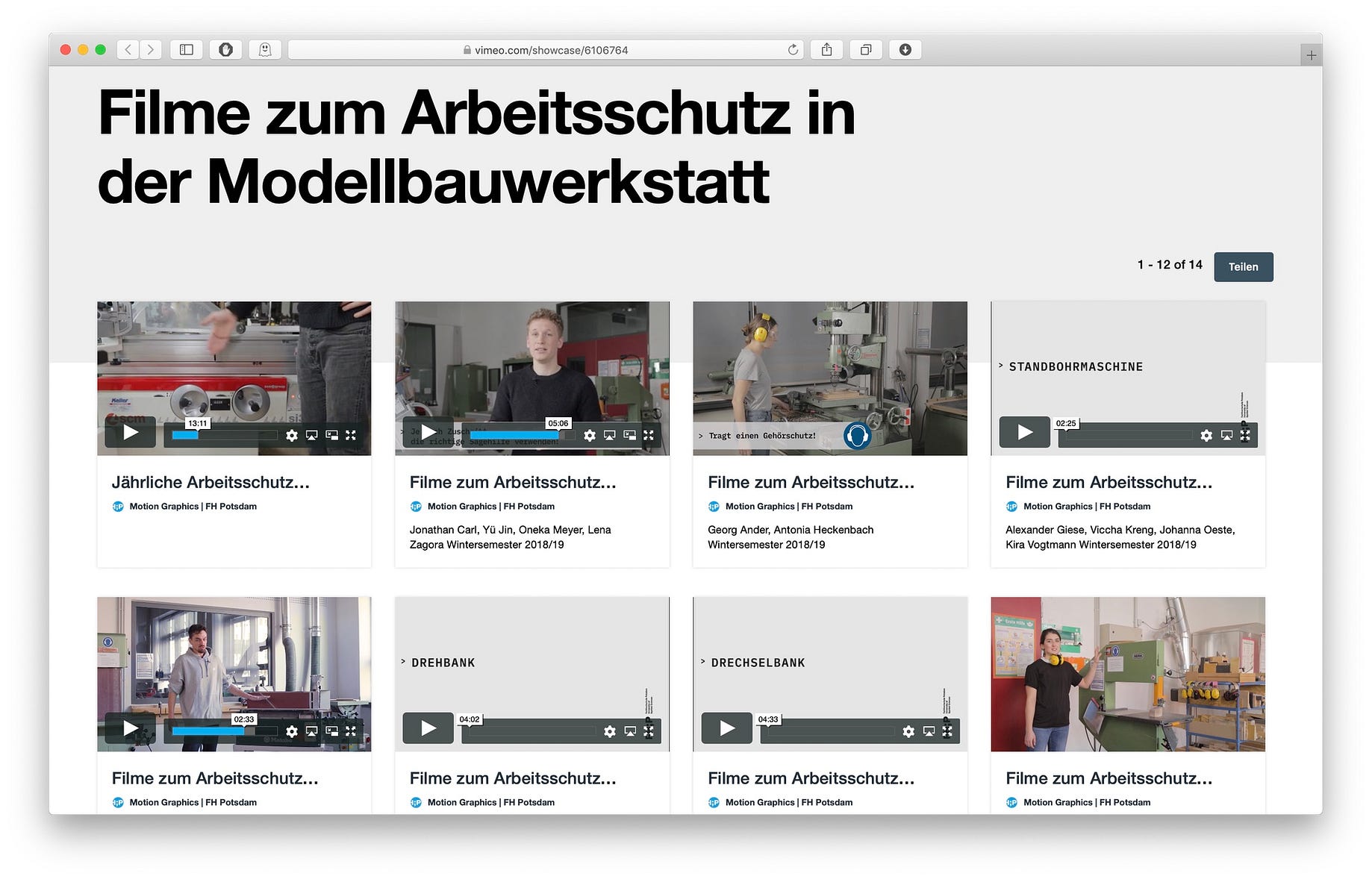The height and width of the screenshot is (879, 1372).
Task: Click AirPlay icon on the Drehbank video
Action: pyautogui.click(x=630, y=731)
